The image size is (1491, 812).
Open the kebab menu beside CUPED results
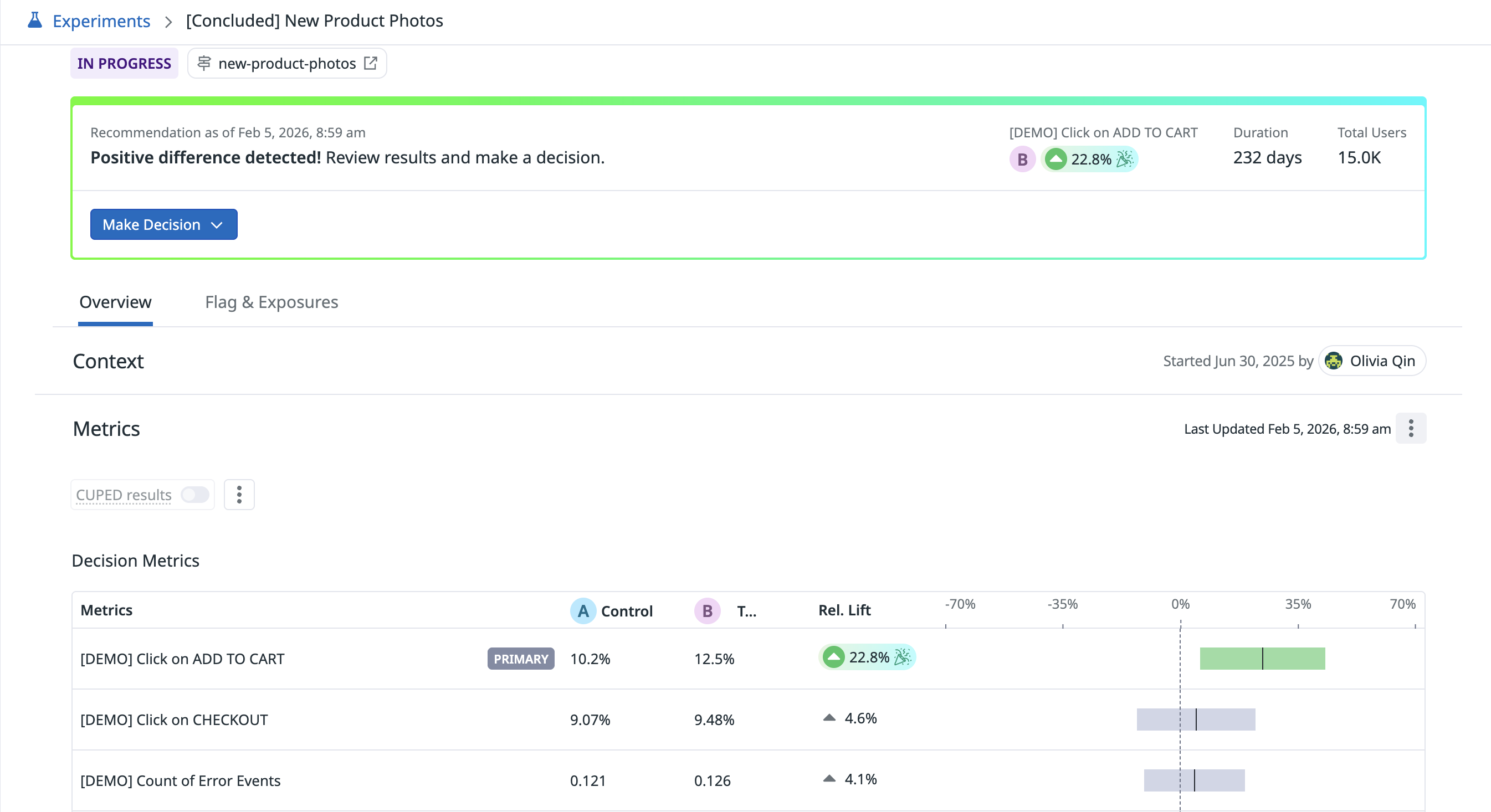tap(239, 495)
